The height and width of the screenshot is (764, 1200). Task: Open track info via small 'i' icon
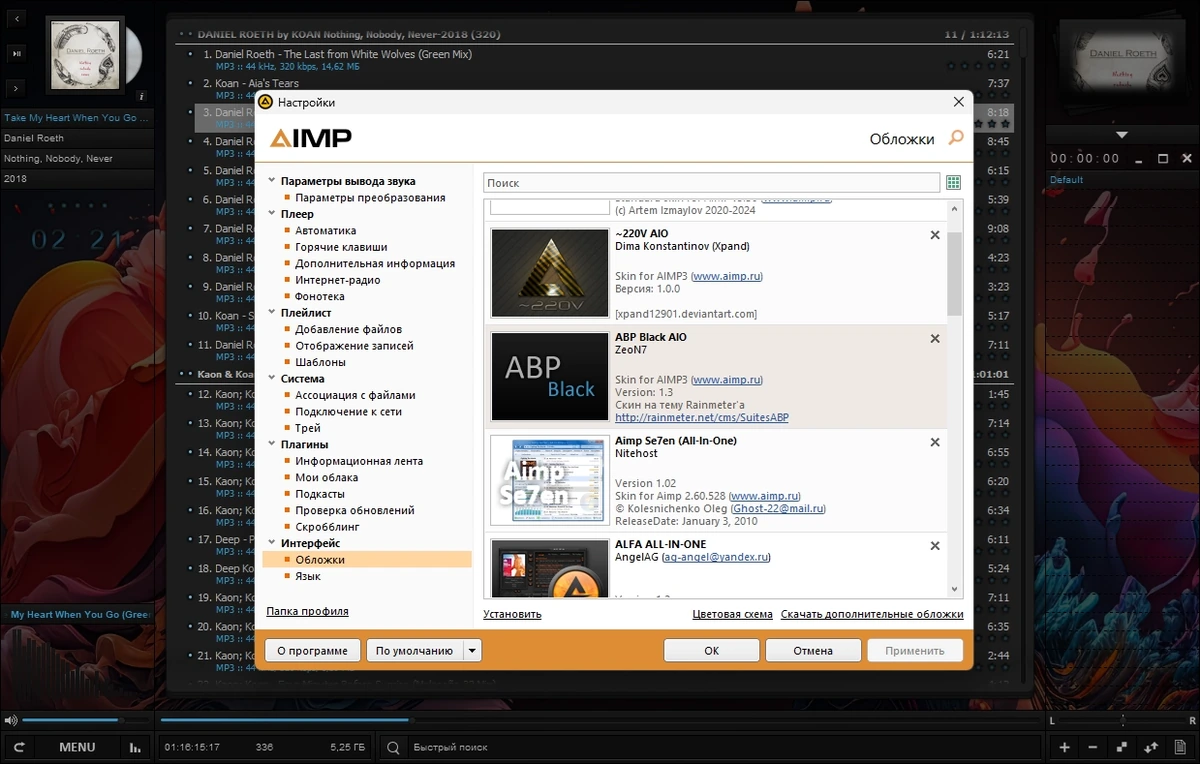point(142,96)
